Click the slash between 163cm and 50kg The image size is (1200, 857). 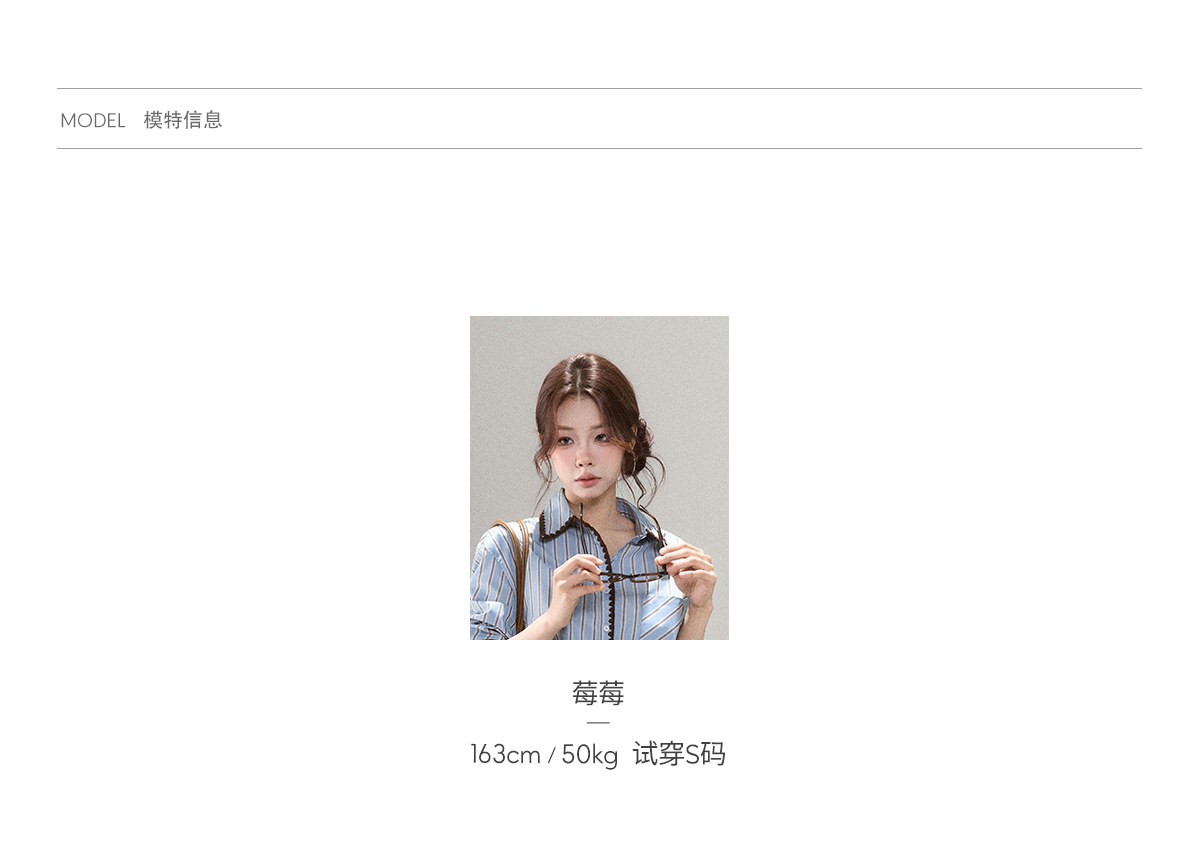551,757
